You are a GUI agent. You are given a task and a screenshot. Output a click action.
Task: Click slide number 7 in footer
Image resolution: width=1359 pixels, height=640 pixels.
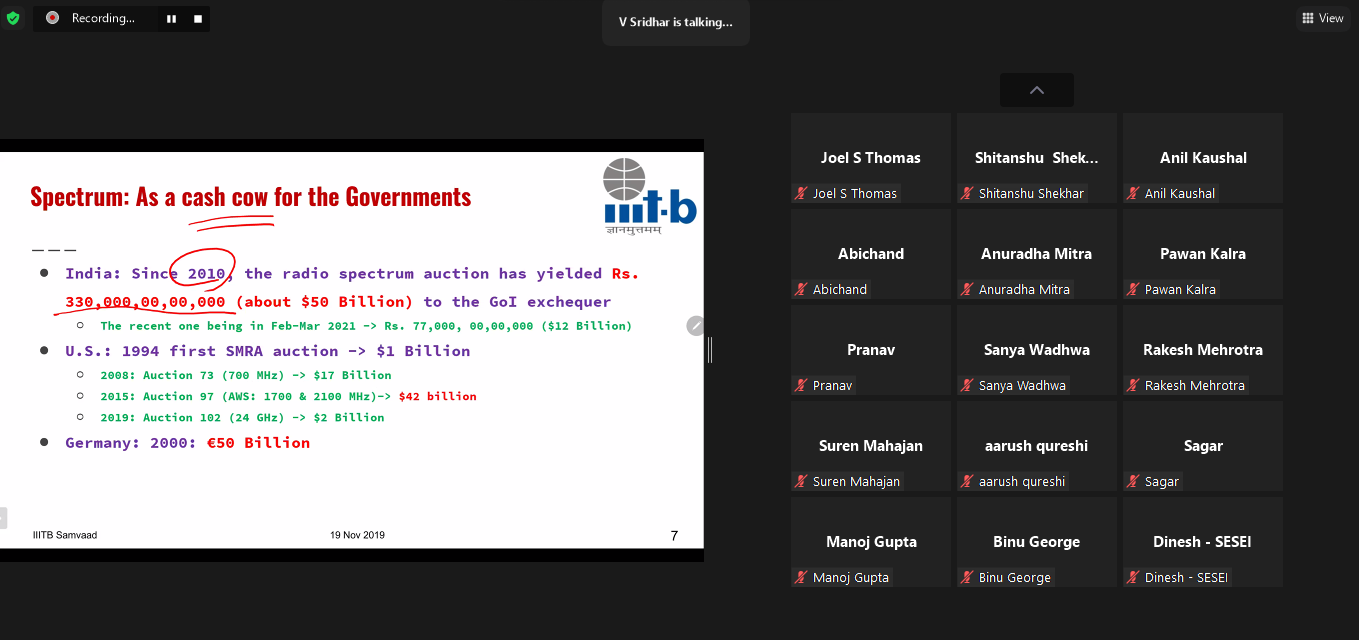(674, 536)
